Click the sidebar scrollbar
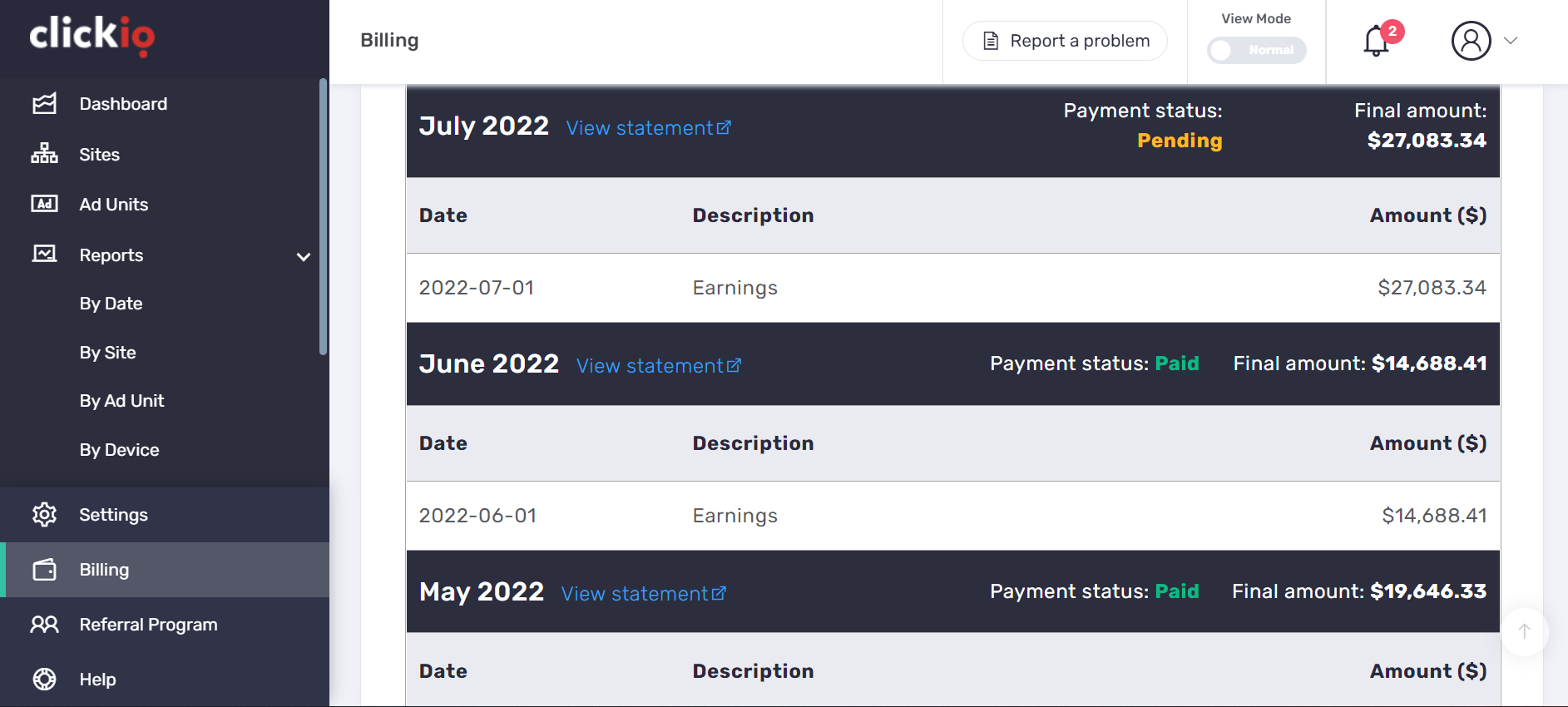The width and height of the screenshot is (1568, 707). [x=323, y=216]
